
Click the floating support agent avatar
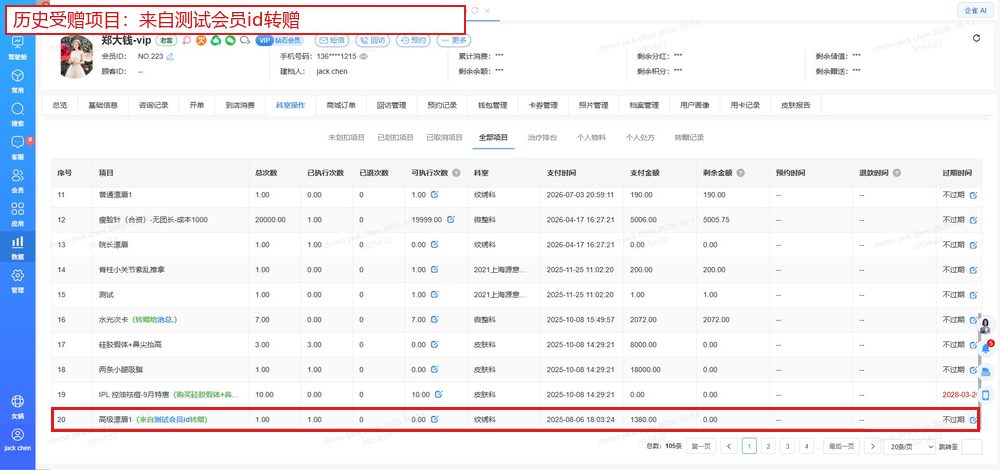pyautogui.click(x=986, y=325)
